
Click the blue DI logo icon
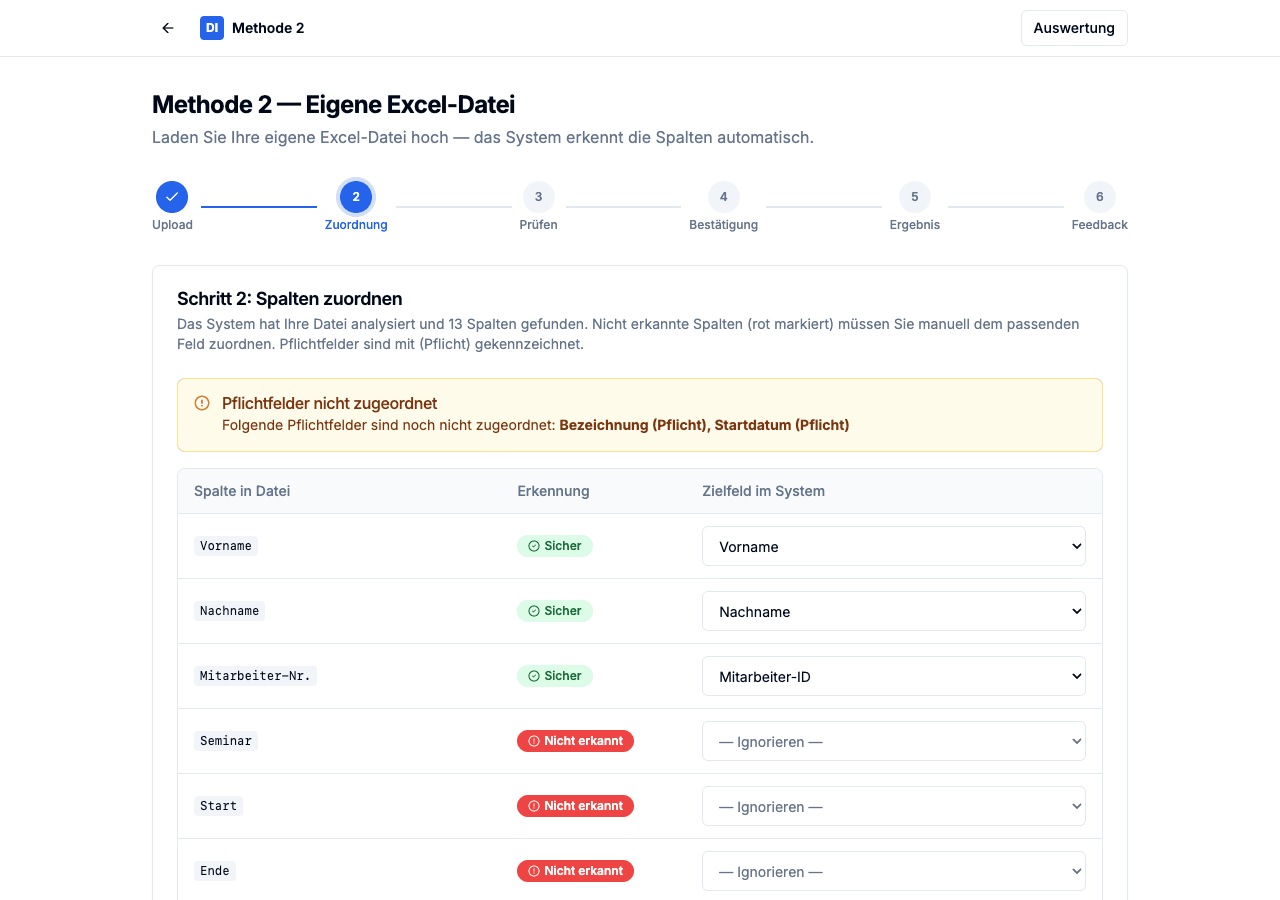212,28
